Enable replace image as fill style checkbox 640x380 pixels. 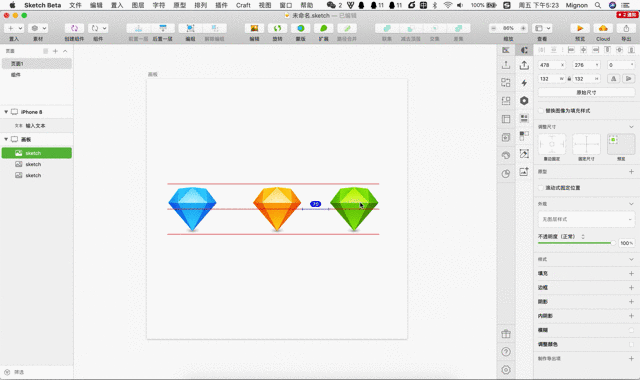point(541,111)
